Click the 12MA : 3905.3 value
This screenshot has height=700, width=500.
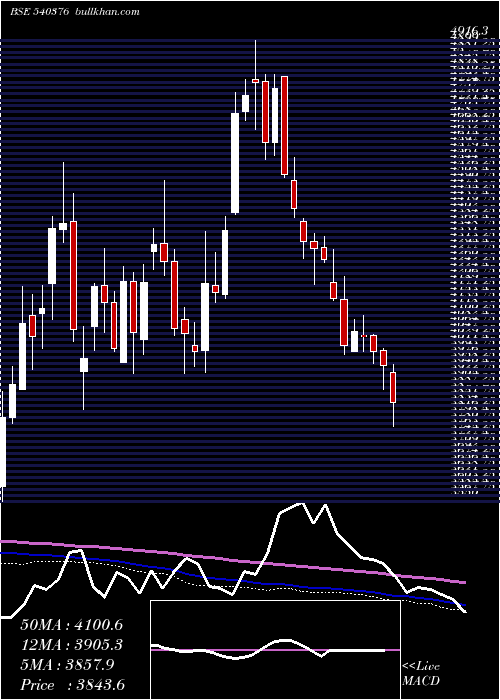71,645
